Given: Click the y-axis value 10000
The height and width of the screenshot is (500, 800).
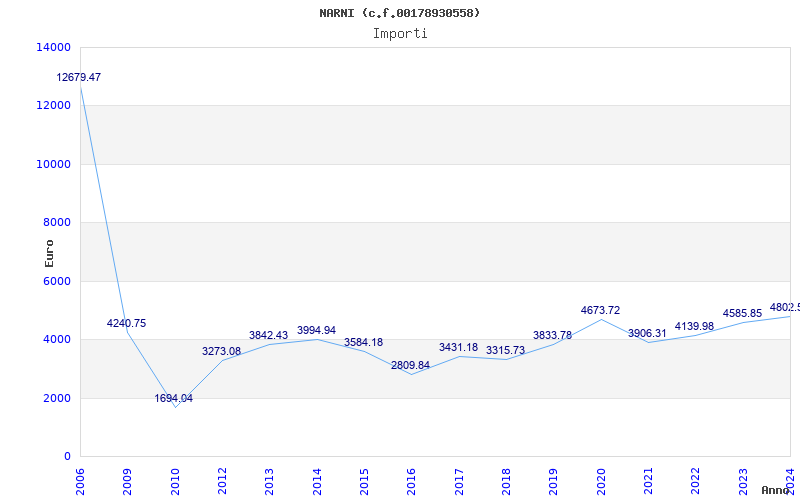Looking at the screenshot, I should (54, 164).
